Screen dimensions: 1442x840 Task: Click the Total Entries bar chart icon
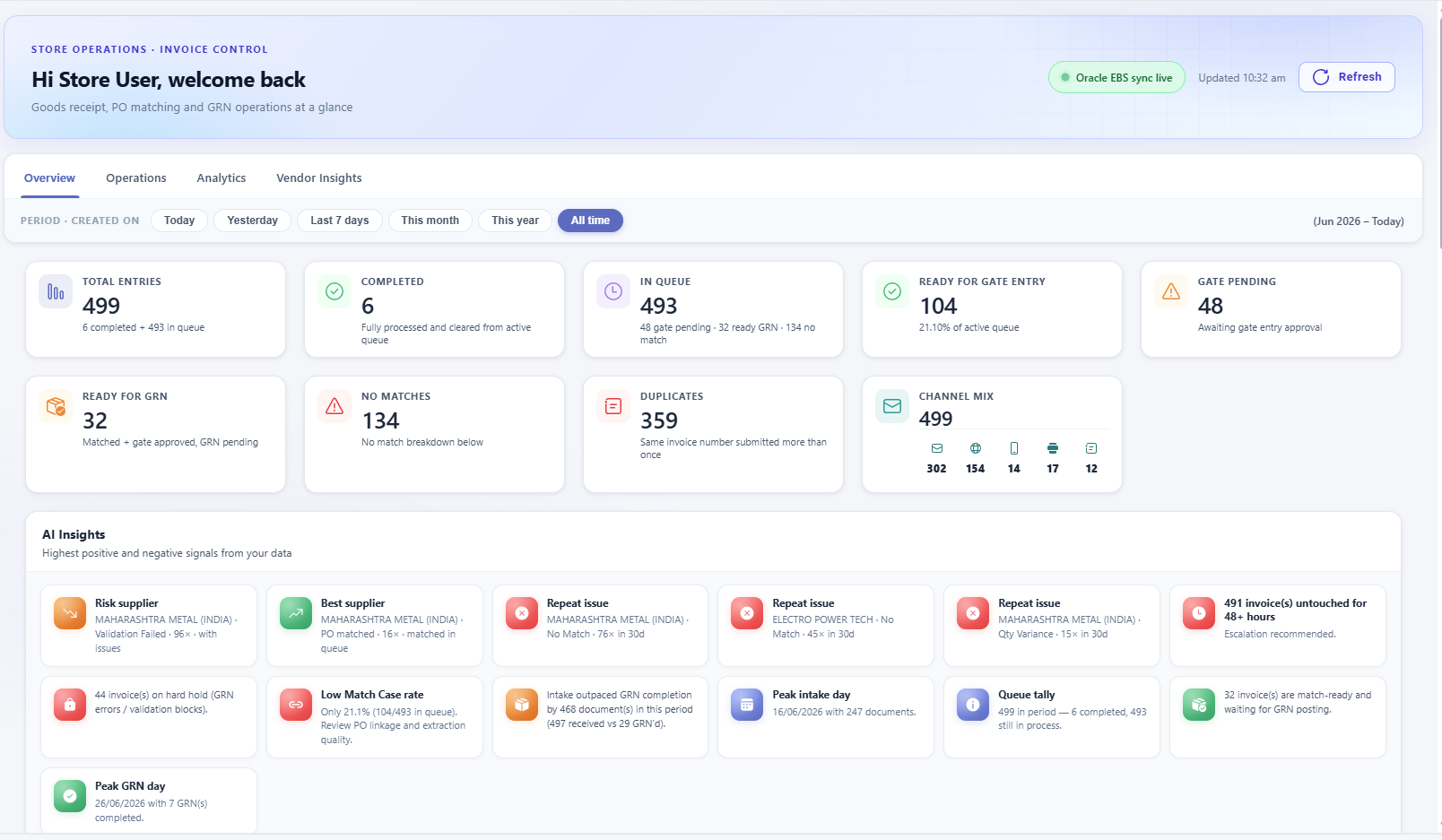(56, 292)
